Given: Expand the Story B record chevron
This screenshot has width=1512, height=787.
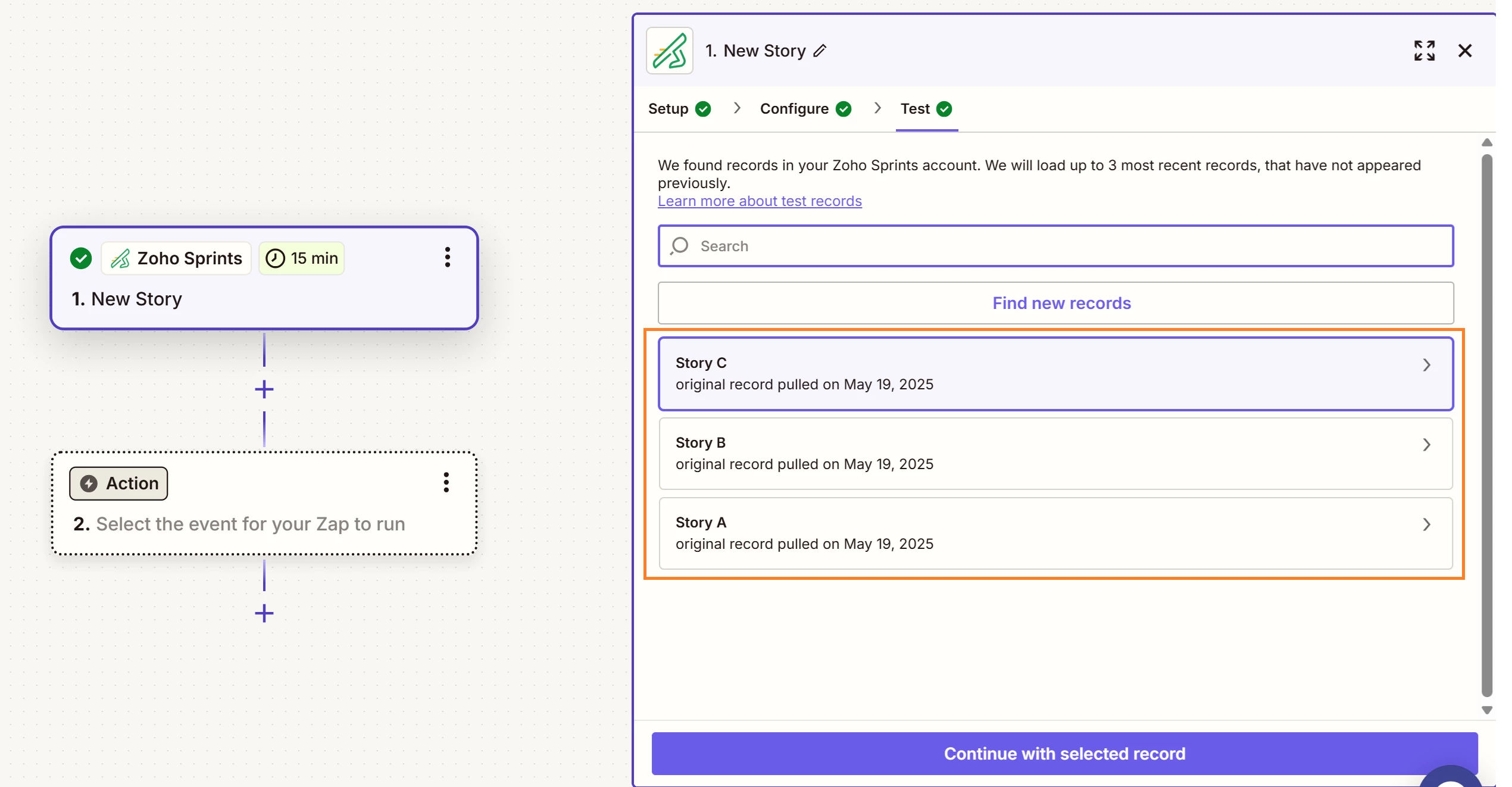Looking at the screenshot, I should [1426, 445].
